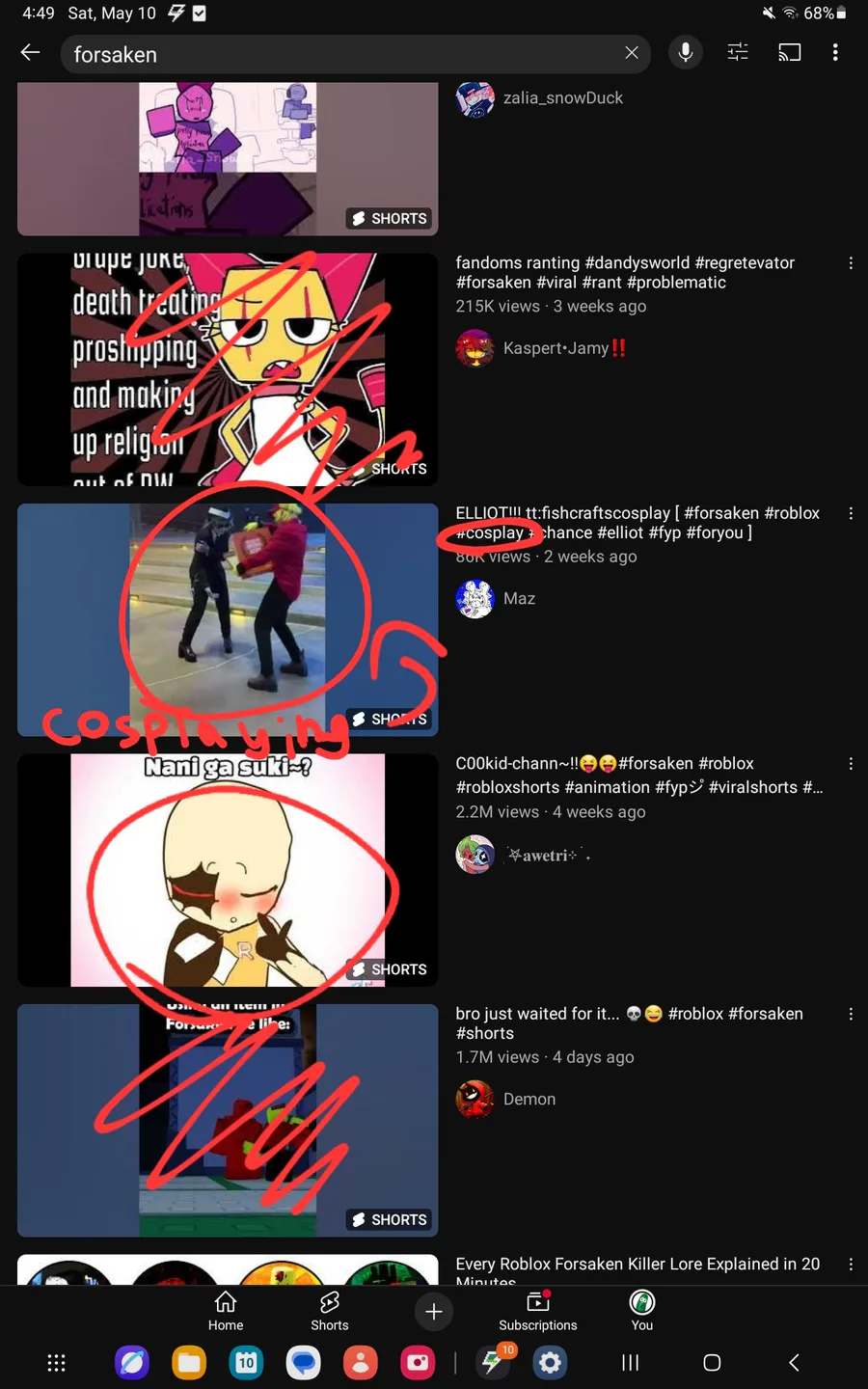Open options for ELLIOT cosplay video
Image resolution: width=868 pixels, height=1389 pixels.
coord(851,514)
